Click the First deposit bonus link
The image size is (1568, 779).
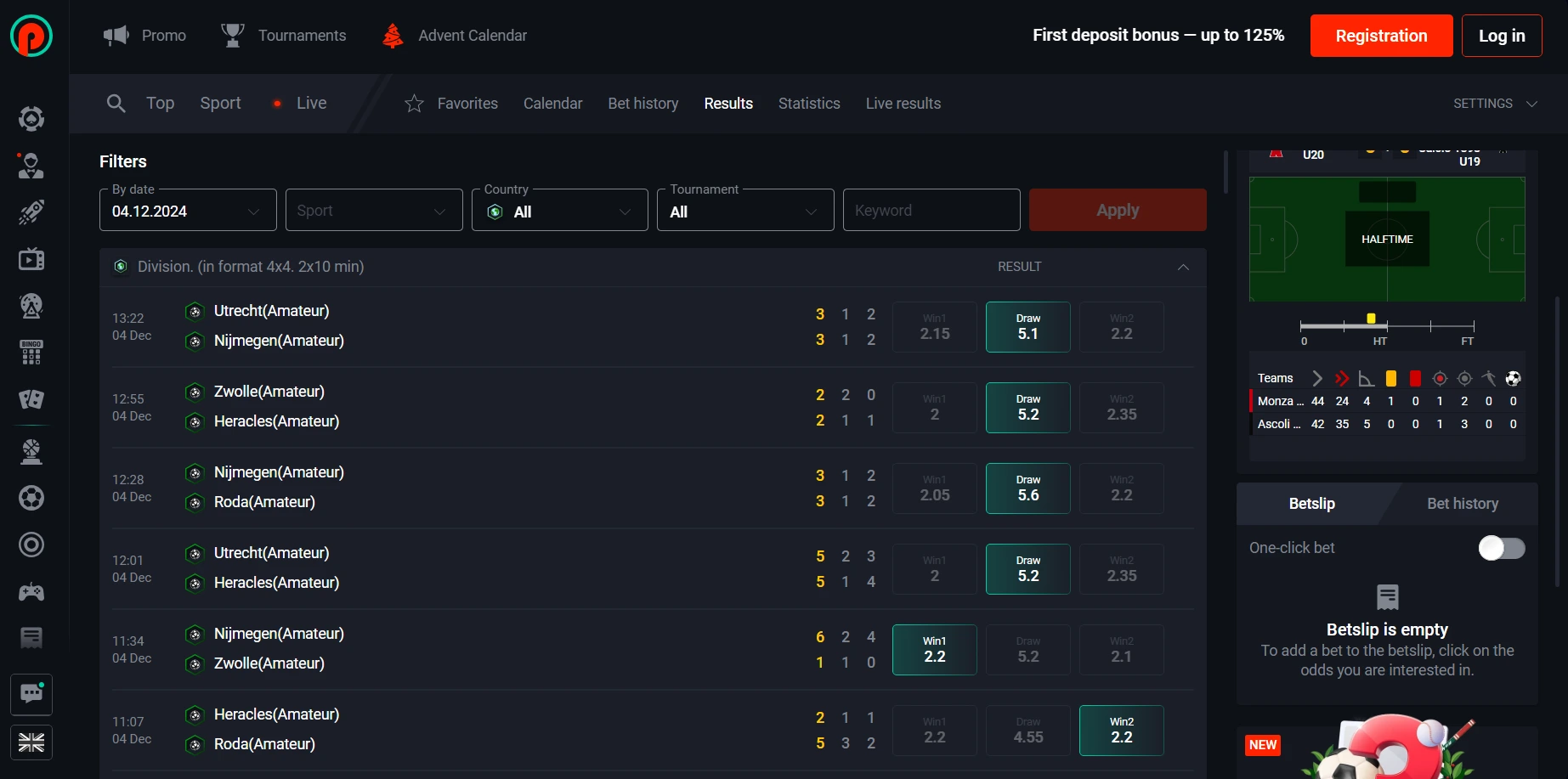(x=1158, y=35)
